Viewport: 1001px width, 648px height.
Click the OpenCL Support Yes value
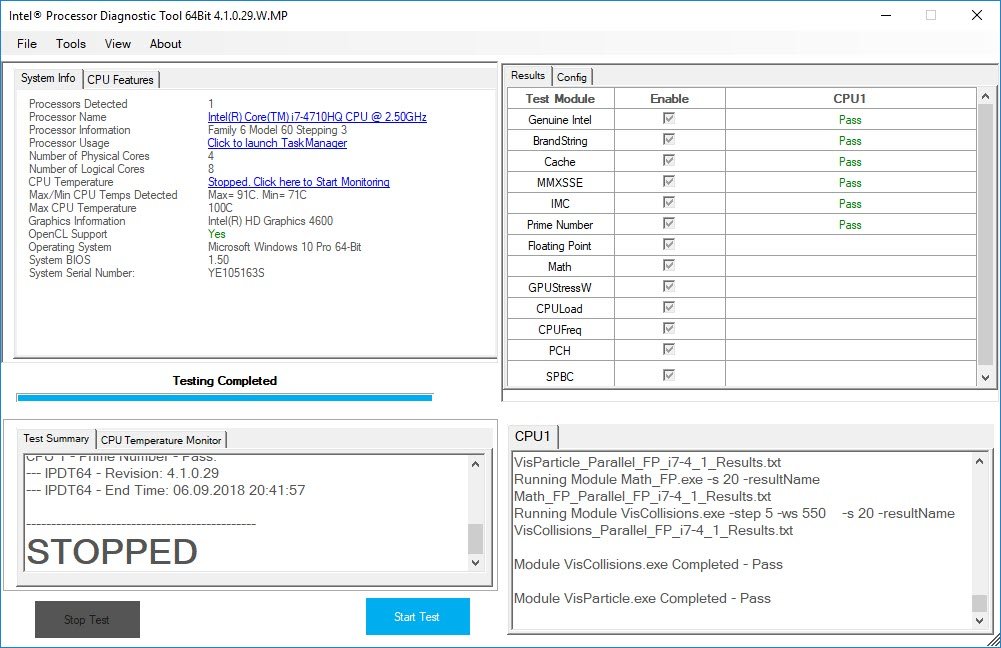(x=217, y=234)
